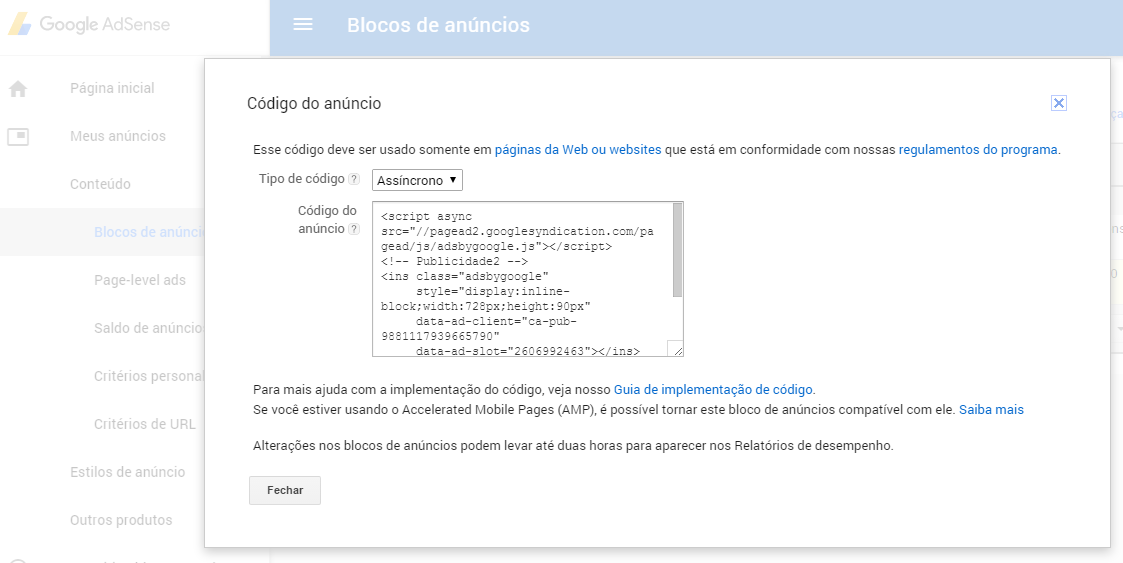Click the Código do anúncio dialog heading
This screenshot has width=1123, height=563.
point(314,103)
